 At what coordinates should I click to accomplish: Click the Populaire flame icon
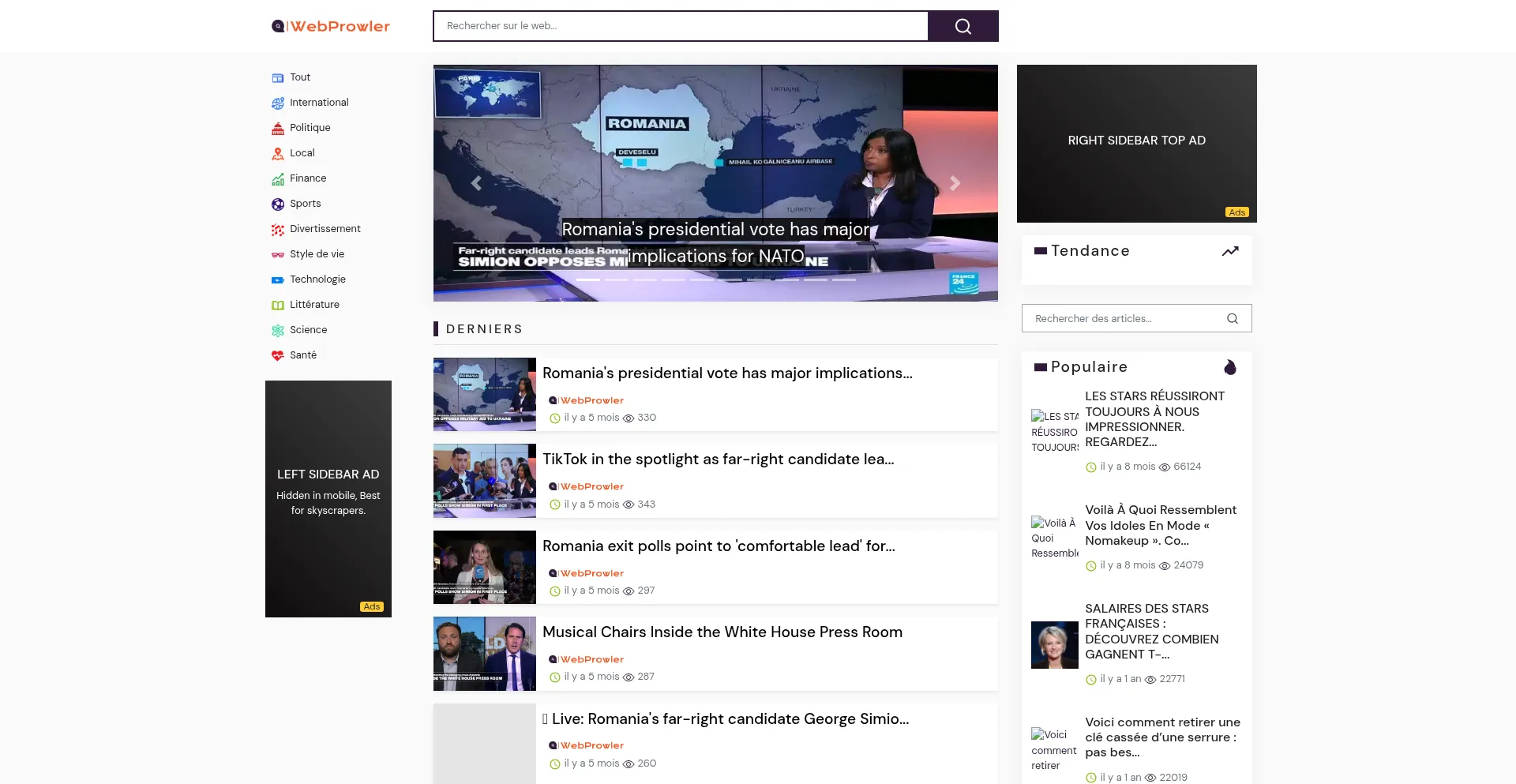coord(1230,367)
